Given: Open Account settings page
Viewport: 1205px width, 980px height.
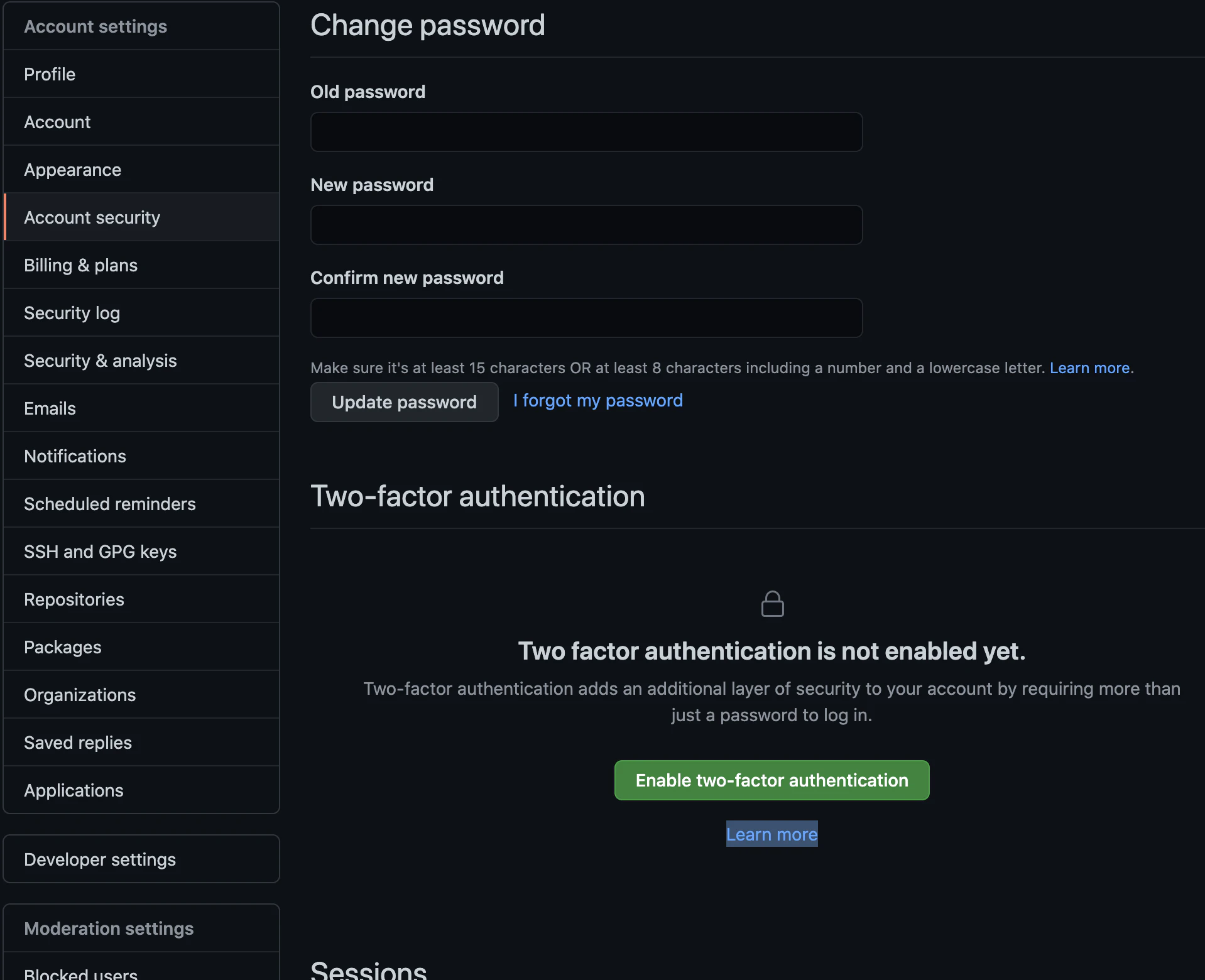Looking at the screenshot, I should 141,122.
